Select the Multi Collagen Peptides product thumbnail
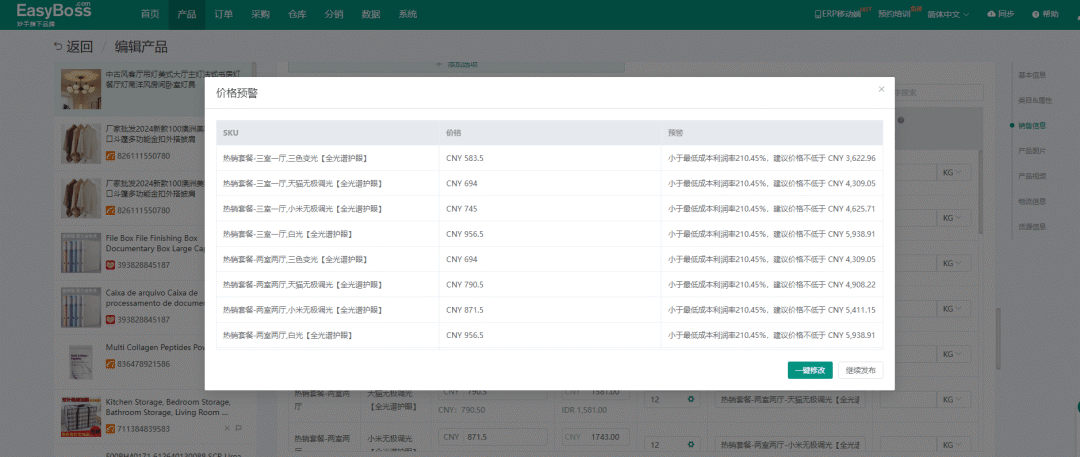The width and height of the screenshot is (1080, 457). pos(81,361)
